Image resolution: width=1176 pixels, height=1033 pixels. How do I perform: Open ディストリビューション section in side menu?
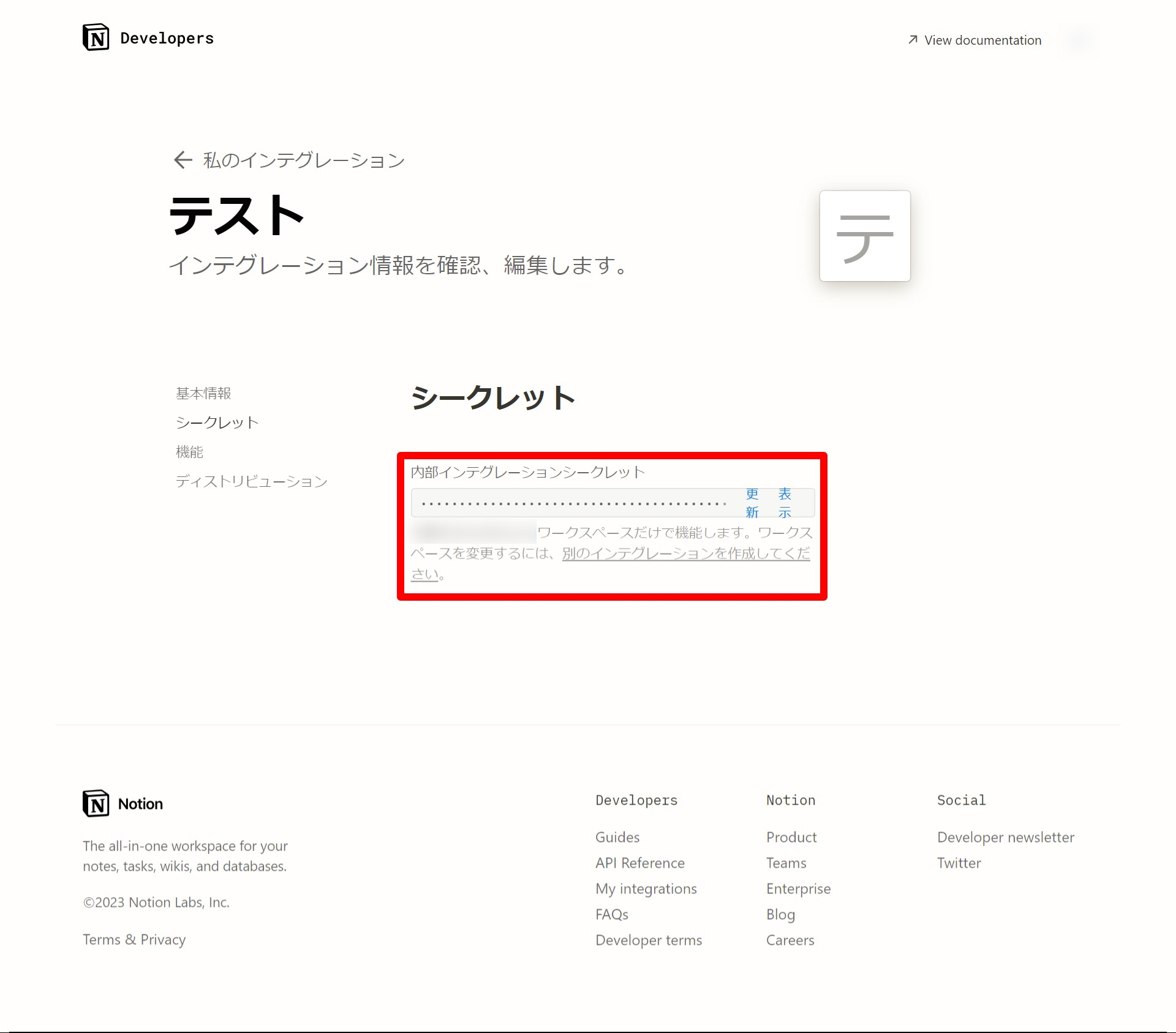tap(251, 481)
